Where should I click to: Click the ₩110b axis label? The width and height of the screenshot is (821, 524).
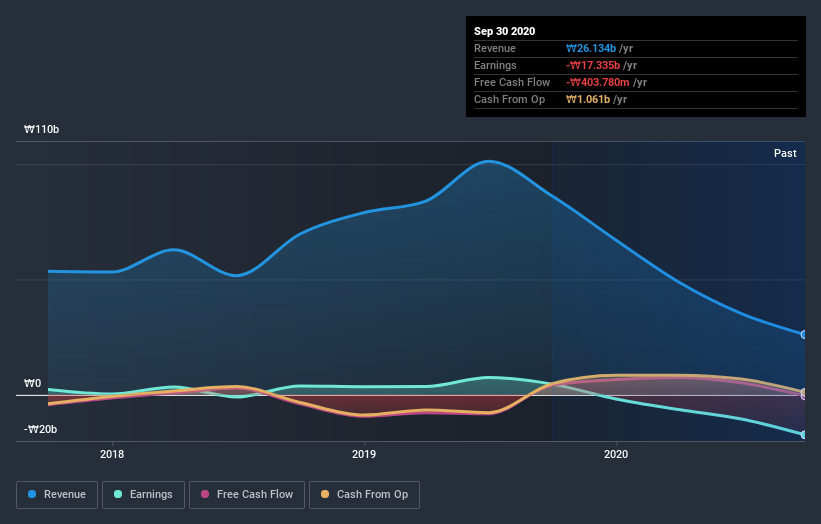click(x=41, y=129)
